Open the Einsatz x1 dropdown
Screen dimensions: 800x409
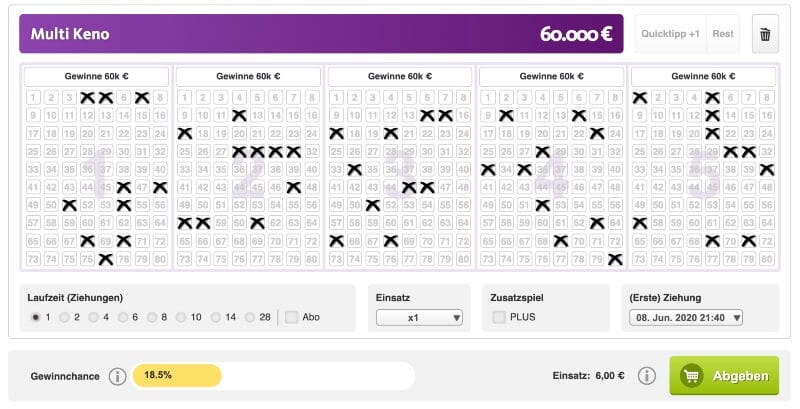coord(419,317)
